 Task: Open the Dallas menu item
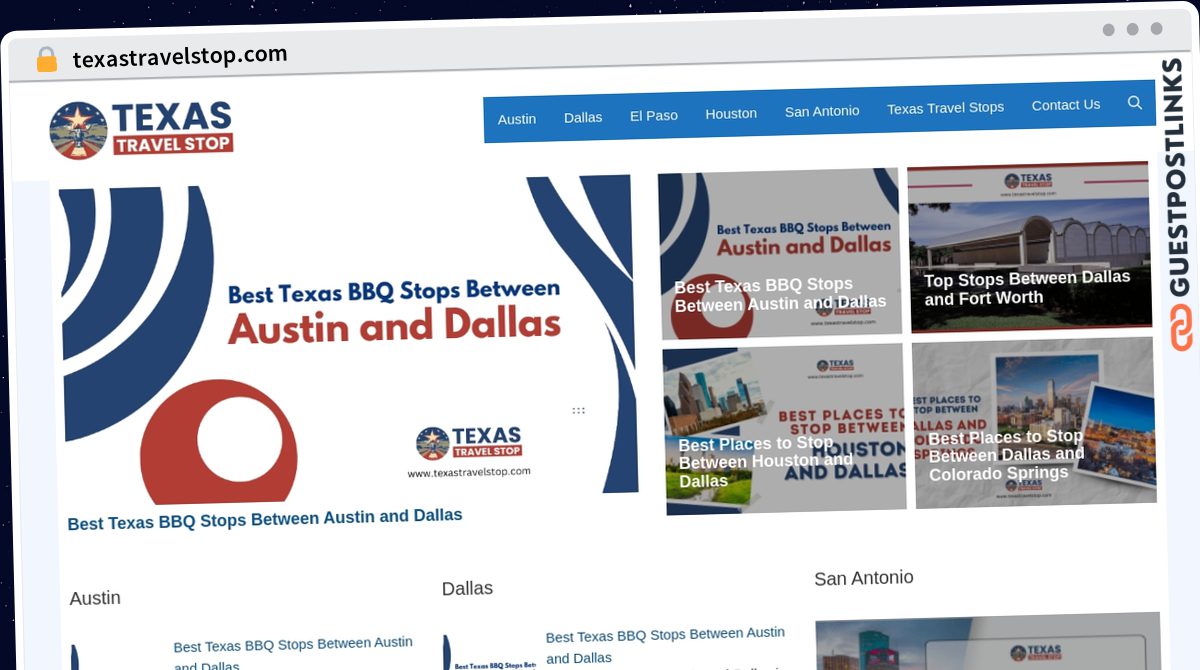583,117
